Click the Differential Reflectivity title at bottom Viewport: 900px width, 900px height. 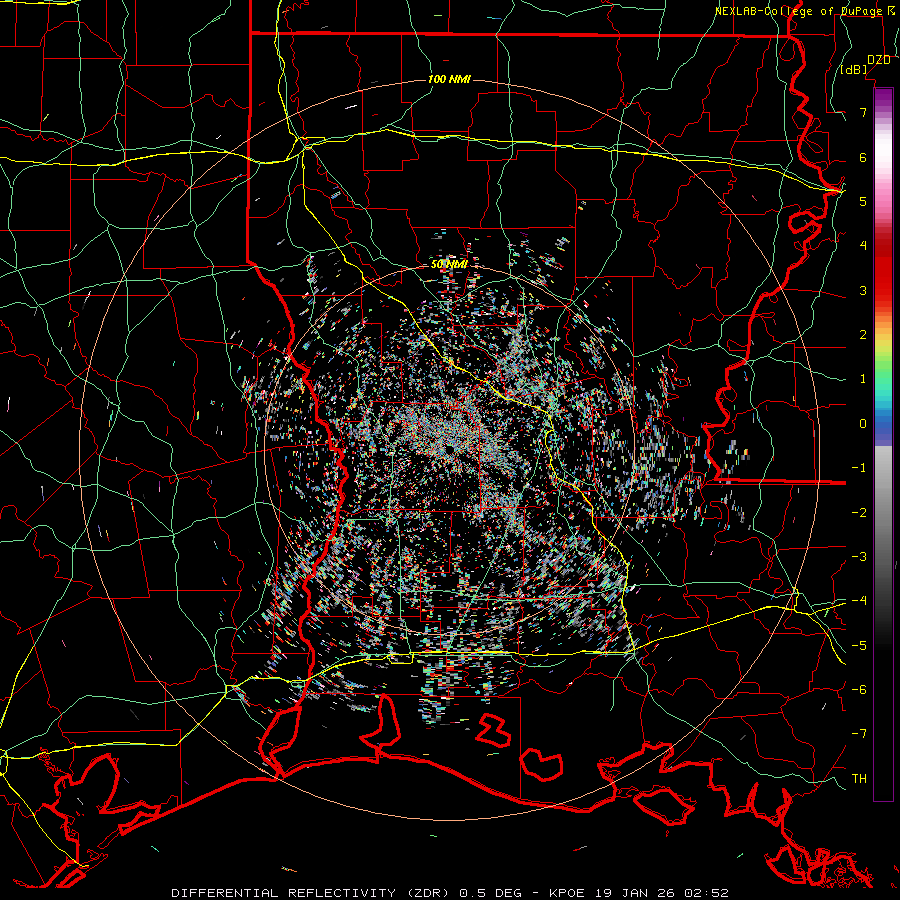[450, 893]
